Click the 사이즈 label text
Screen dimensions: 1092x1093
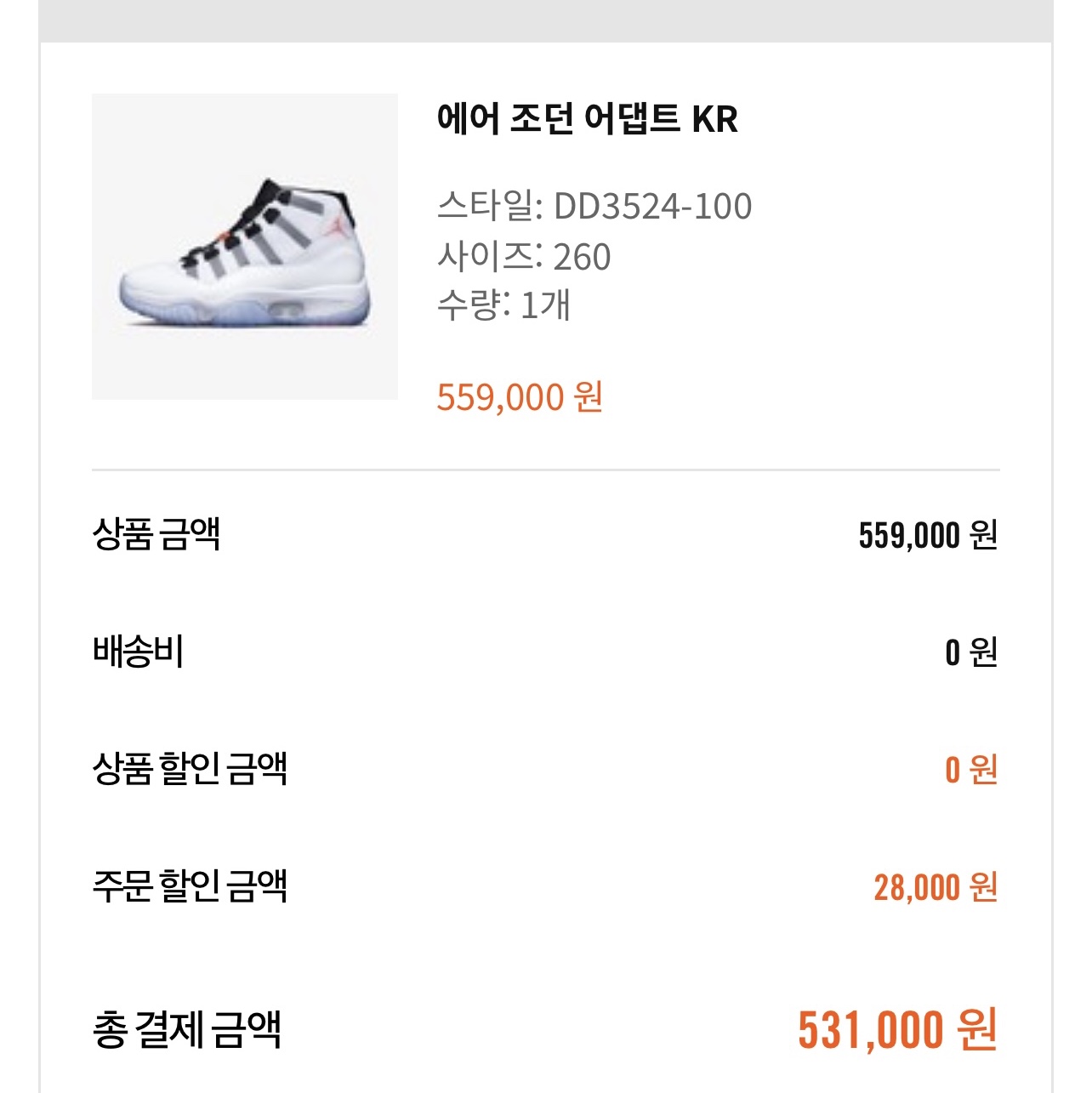click(x=489, y=256)
